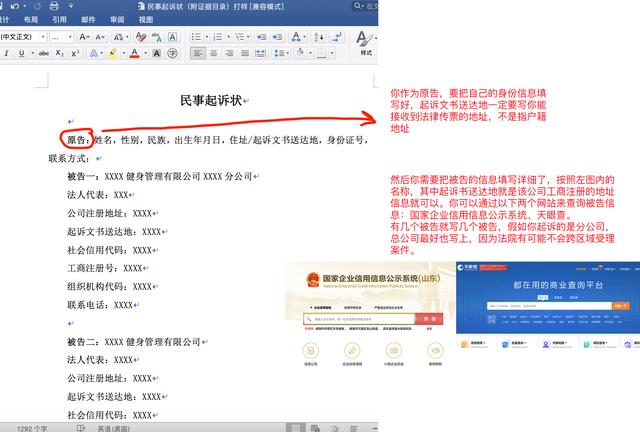The image size is (640, 432).
Task: Select Justify paragraph alignment
Action: [x=244, y=53]
